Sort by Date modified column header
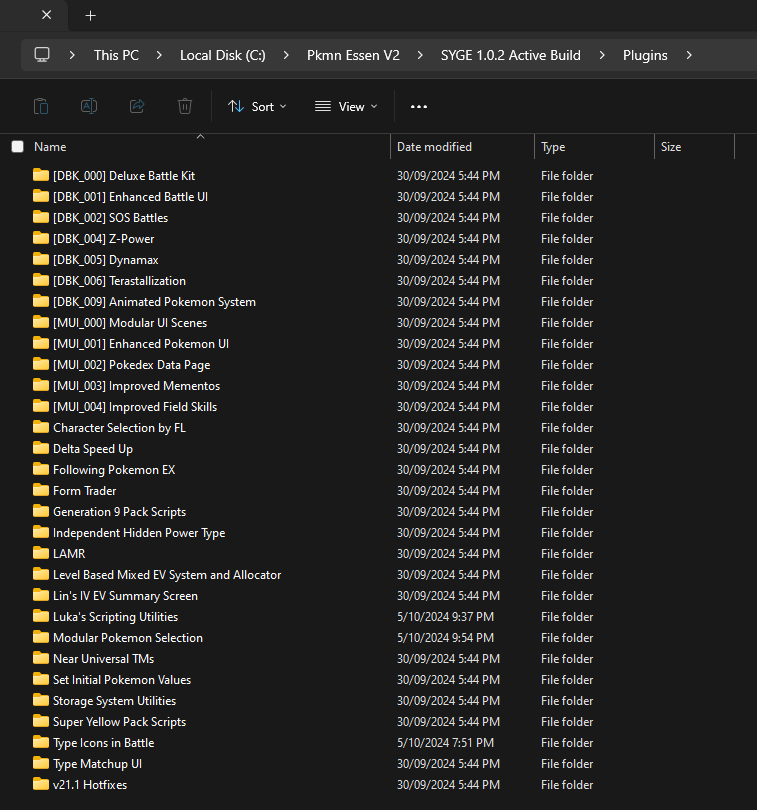 click(x=434, y=147)
